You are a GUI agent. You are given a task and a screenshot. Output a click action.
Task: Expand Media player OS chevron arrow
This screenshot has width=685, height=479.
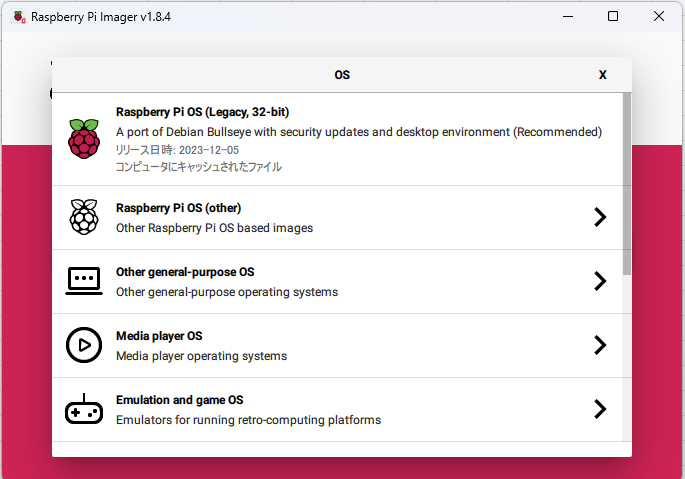[x=600, y=345]
